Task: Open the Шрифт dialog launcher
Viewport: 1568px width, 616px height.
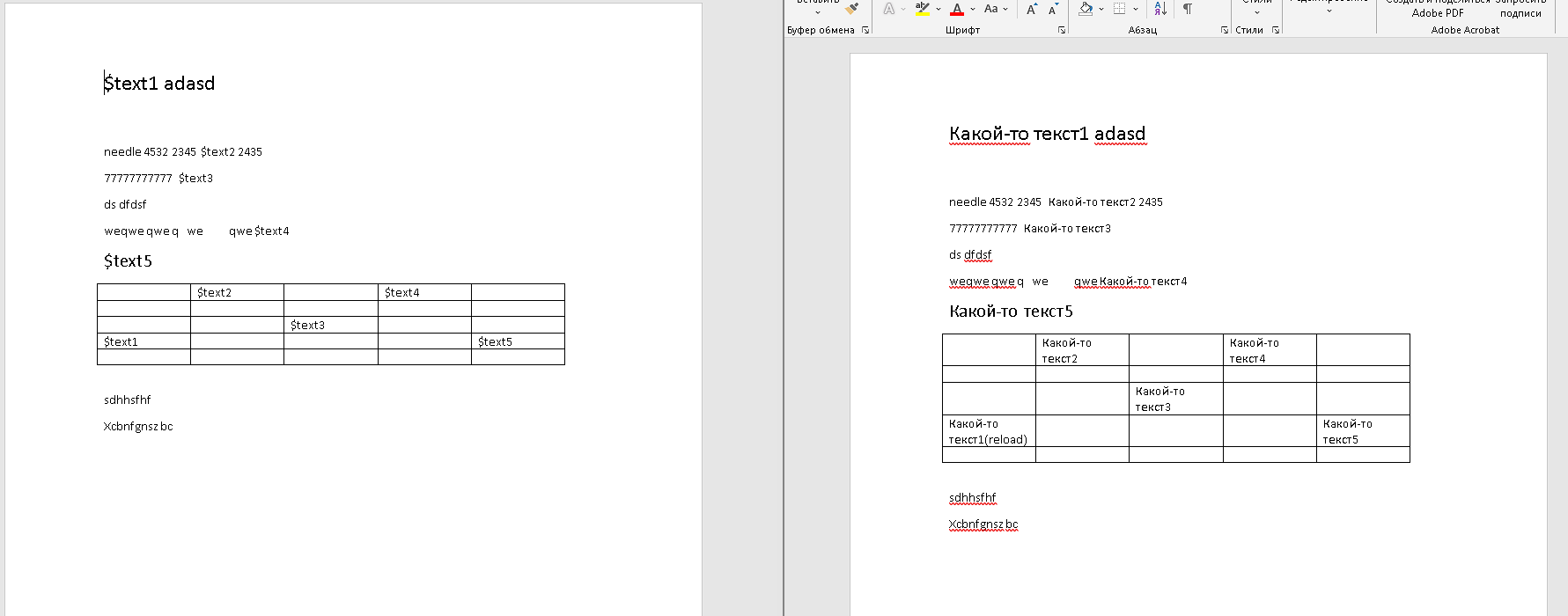Action: [1062, 30]
